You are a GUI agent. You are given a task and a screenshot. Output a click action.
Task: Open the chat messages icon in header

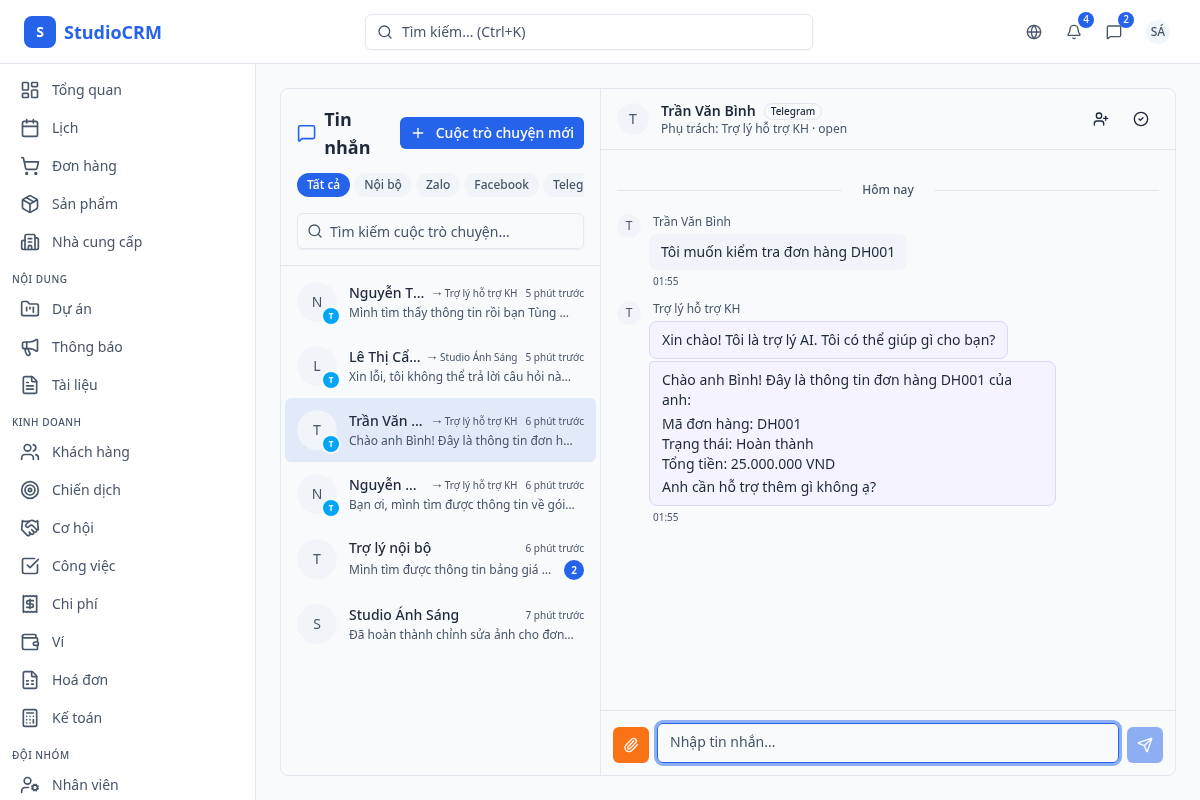[1114, 32]
